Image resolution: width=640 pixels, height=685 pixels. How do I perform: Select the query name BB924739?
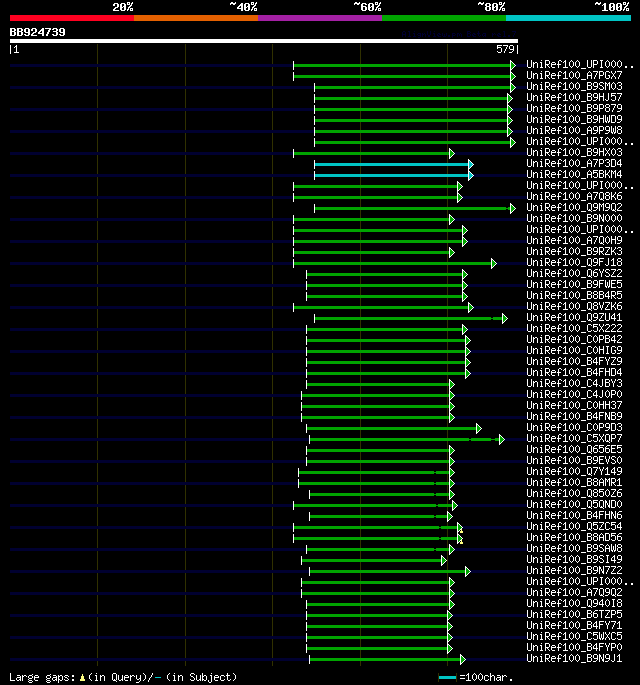[x=38, y=32]
